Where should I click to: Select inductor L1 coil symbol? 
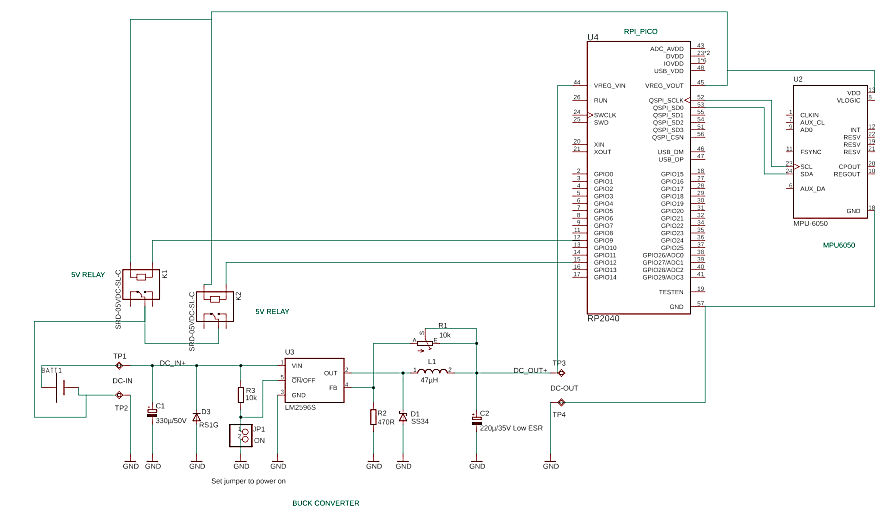[x=433, y=371]
